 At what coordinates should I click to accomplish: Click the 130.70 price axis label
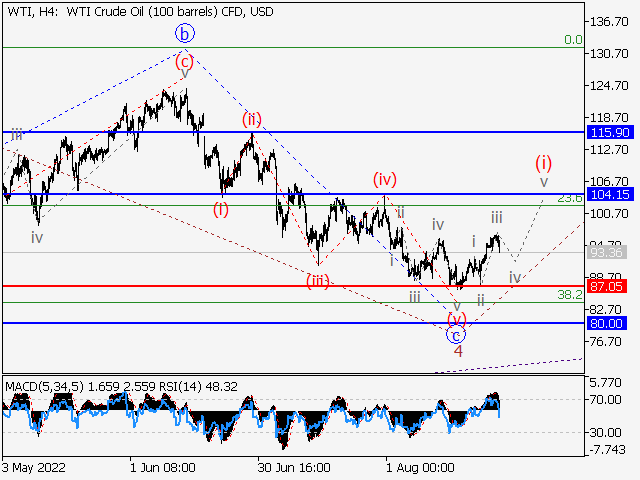pyautogui.click(x=609, y=53)
